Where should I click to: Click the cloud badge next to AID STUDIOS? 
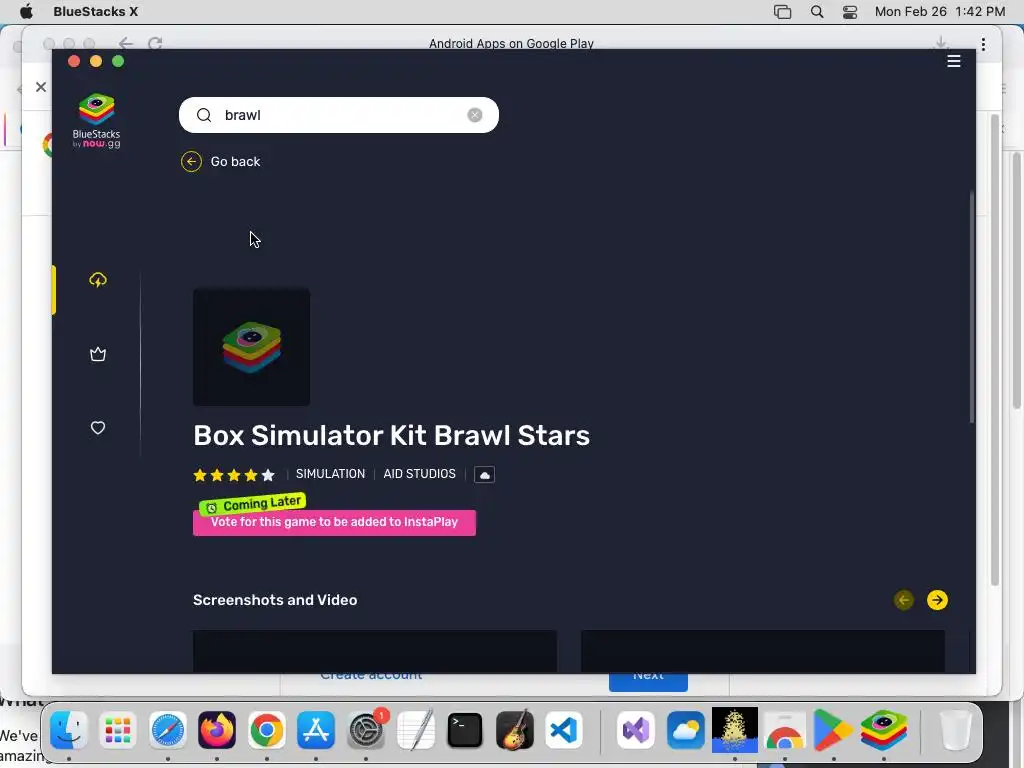click(484, 475)
